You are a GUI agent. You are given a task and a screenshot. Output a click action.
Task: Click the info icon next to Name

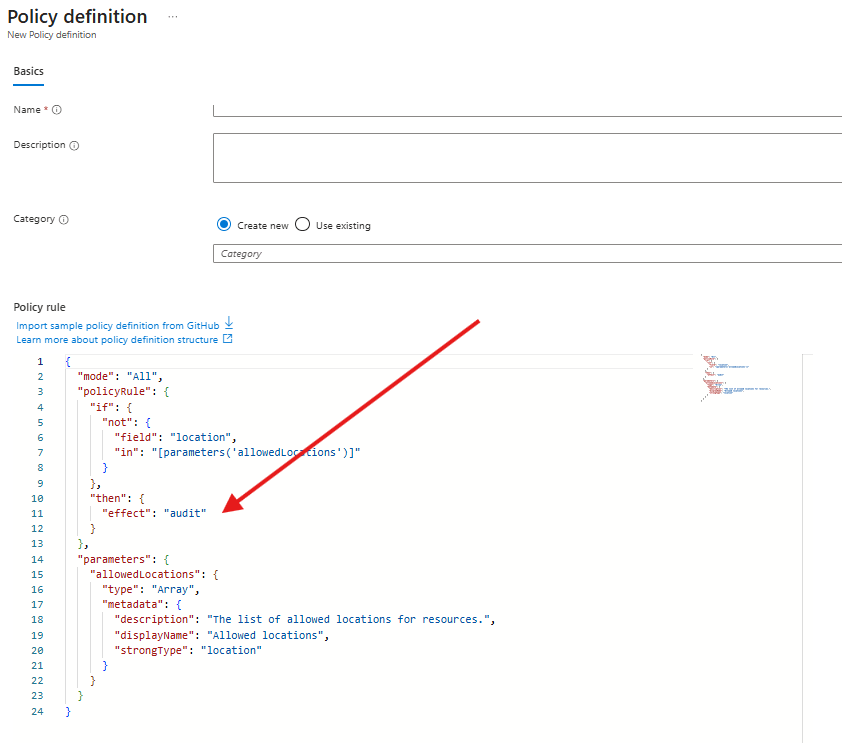pos(57,110)
